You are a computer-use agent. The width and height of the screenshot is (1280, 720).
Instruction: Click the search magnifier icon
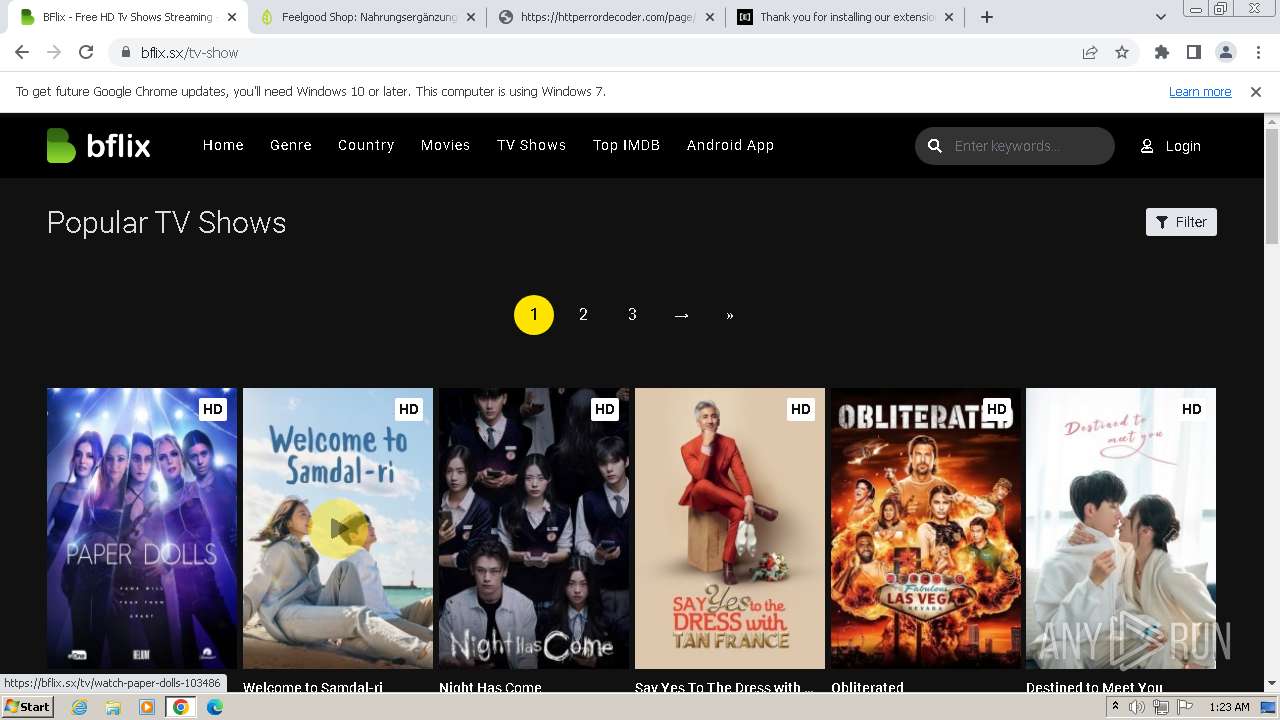(935, 146)
